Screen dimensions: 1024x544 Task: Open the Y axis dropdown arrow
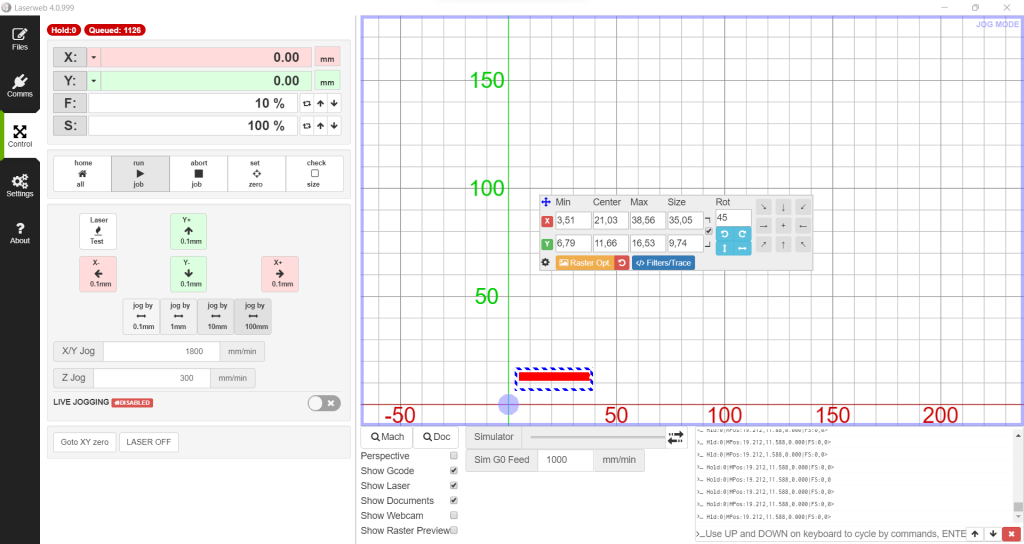pos(94,81)
